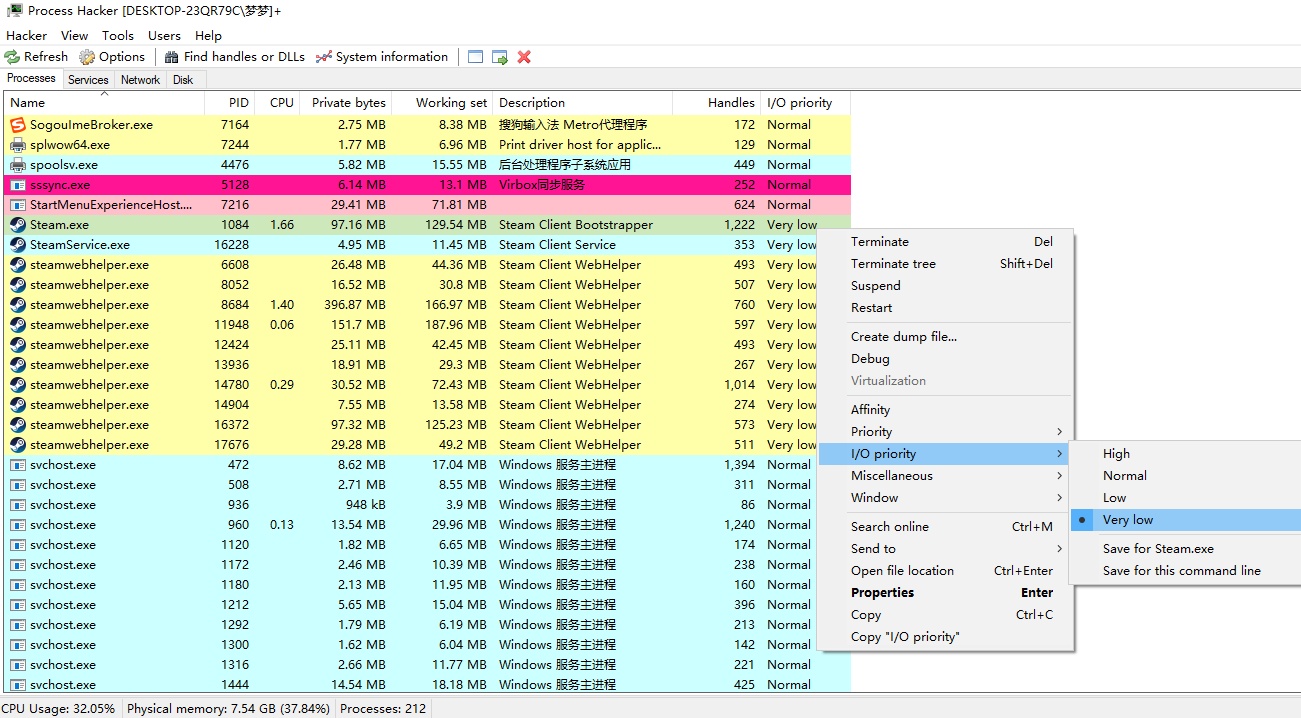
Task: Set I/O priority to Normal
Action: tap(1185, 476)
